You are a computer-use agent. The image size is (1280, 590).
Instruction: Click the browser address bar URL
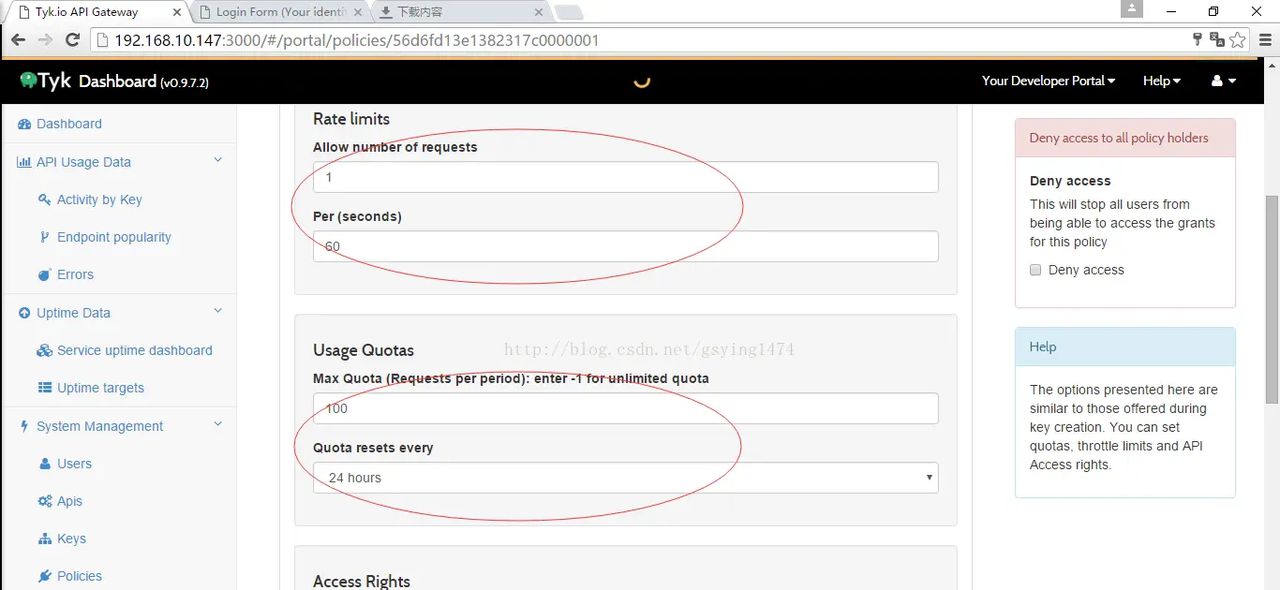[357, 40]
